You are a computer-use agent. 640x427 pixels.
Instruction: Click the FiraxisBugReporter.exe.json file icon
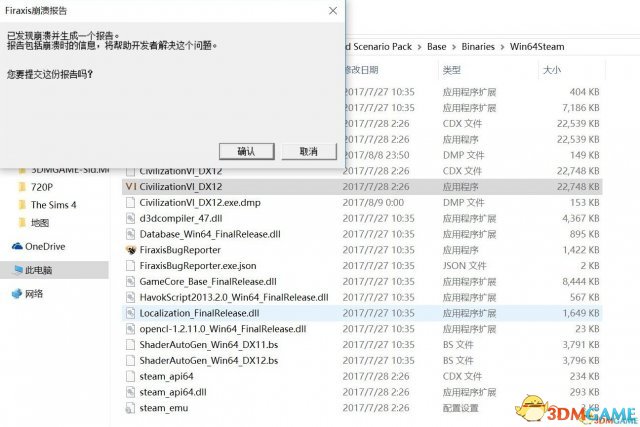tap(131, 266)
